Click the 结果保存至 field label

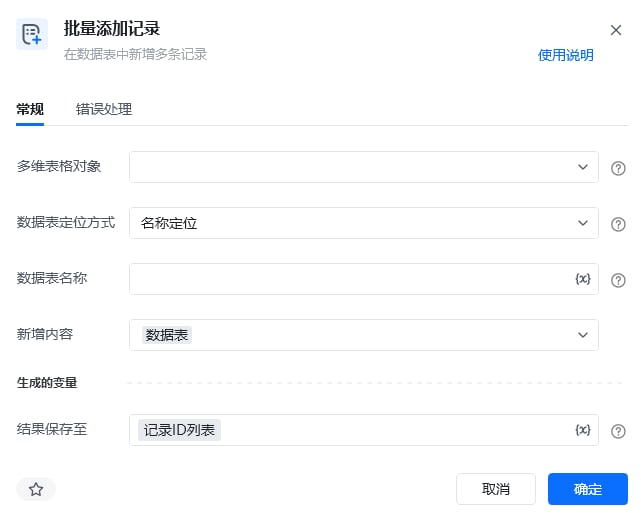[x=52, y=429]
